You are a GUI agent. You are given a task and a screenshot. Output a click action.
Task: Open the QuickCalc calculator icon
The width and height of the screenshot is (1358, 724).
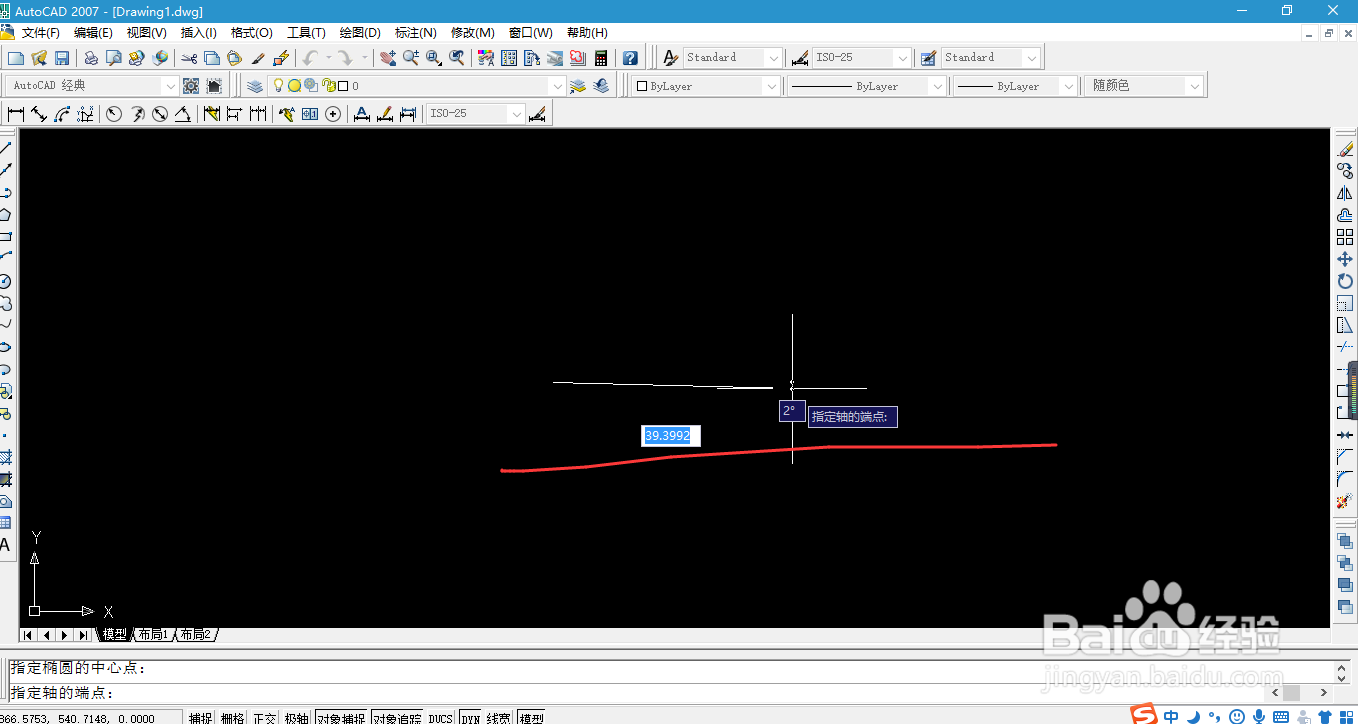(601, 58)
